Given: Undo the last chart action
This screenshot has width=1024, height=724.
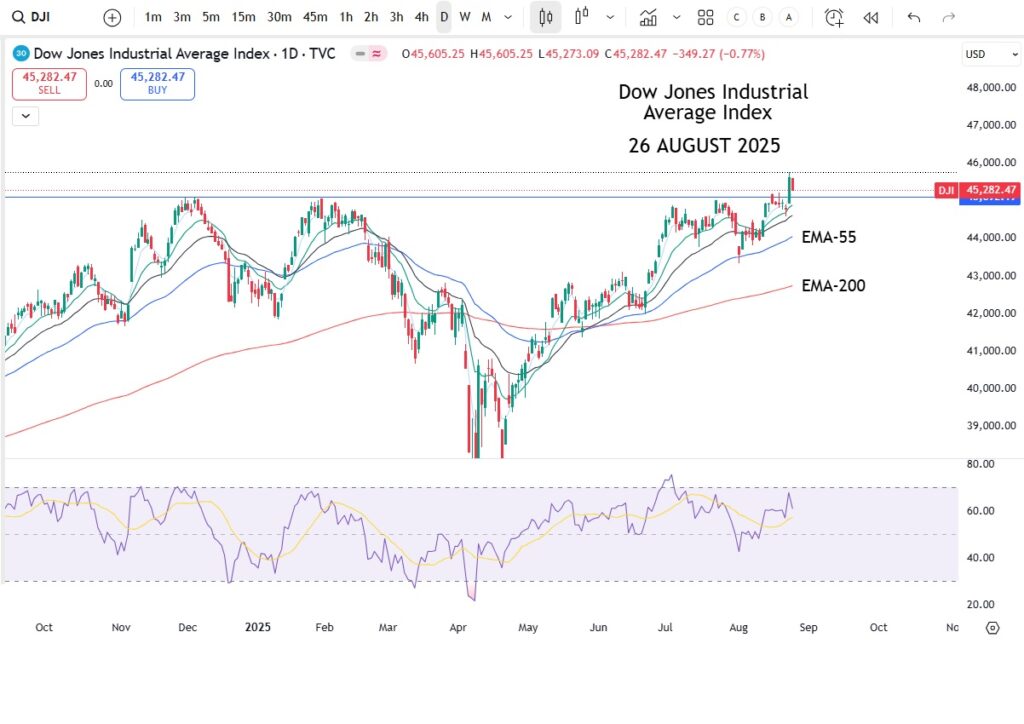Looking at the screenshot, I should (x=913, y=17).
